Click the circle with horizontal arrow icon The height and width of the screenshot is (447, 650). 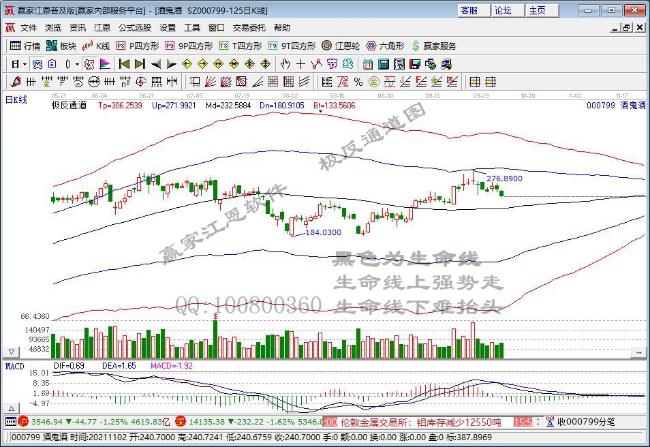click(94, 82)
